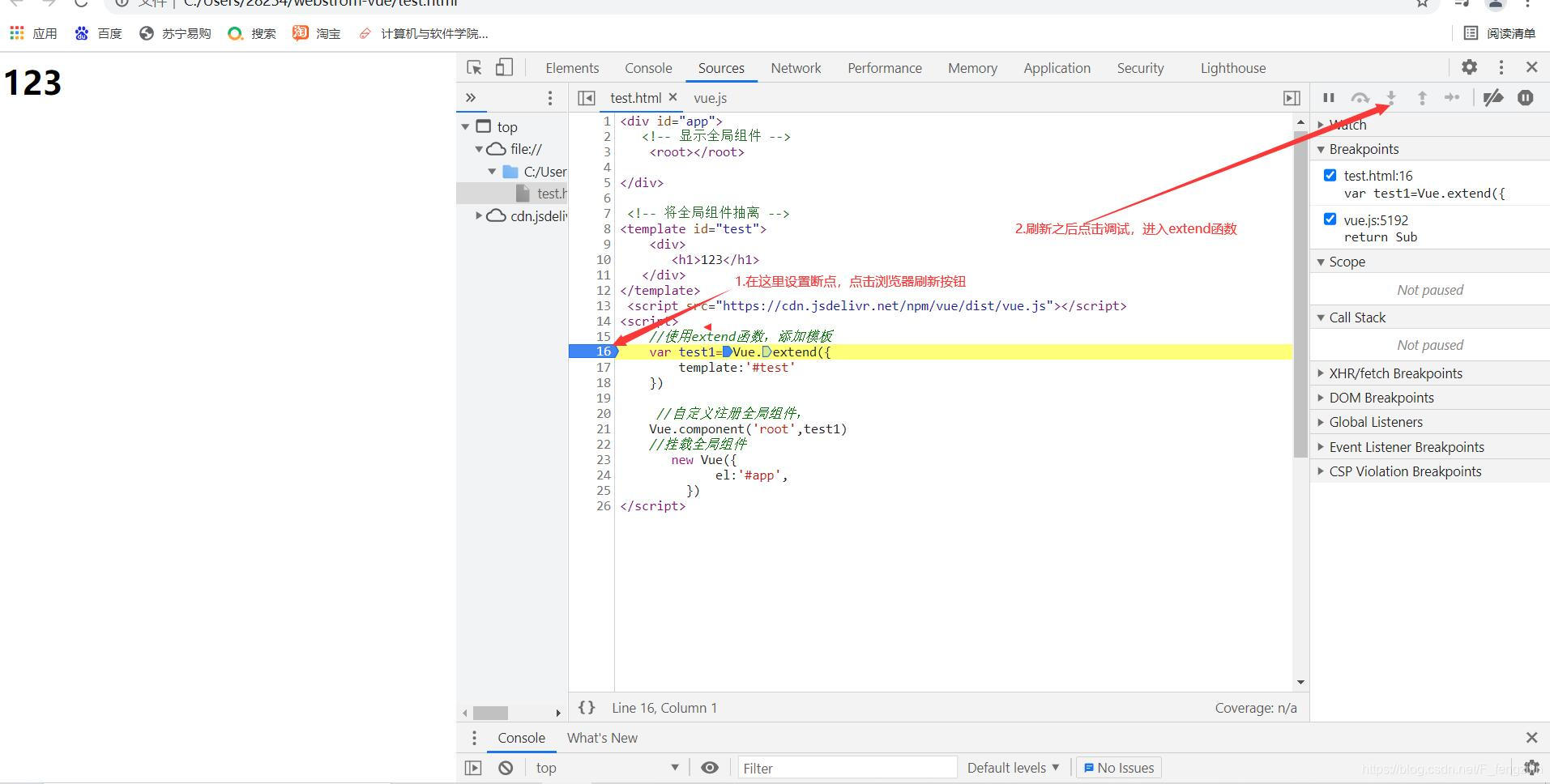The height and width of the screenshot is (784, 1550).
Task: Click the navigator horizontal scrollbar thumb
Action: click(x=490, y=713)
